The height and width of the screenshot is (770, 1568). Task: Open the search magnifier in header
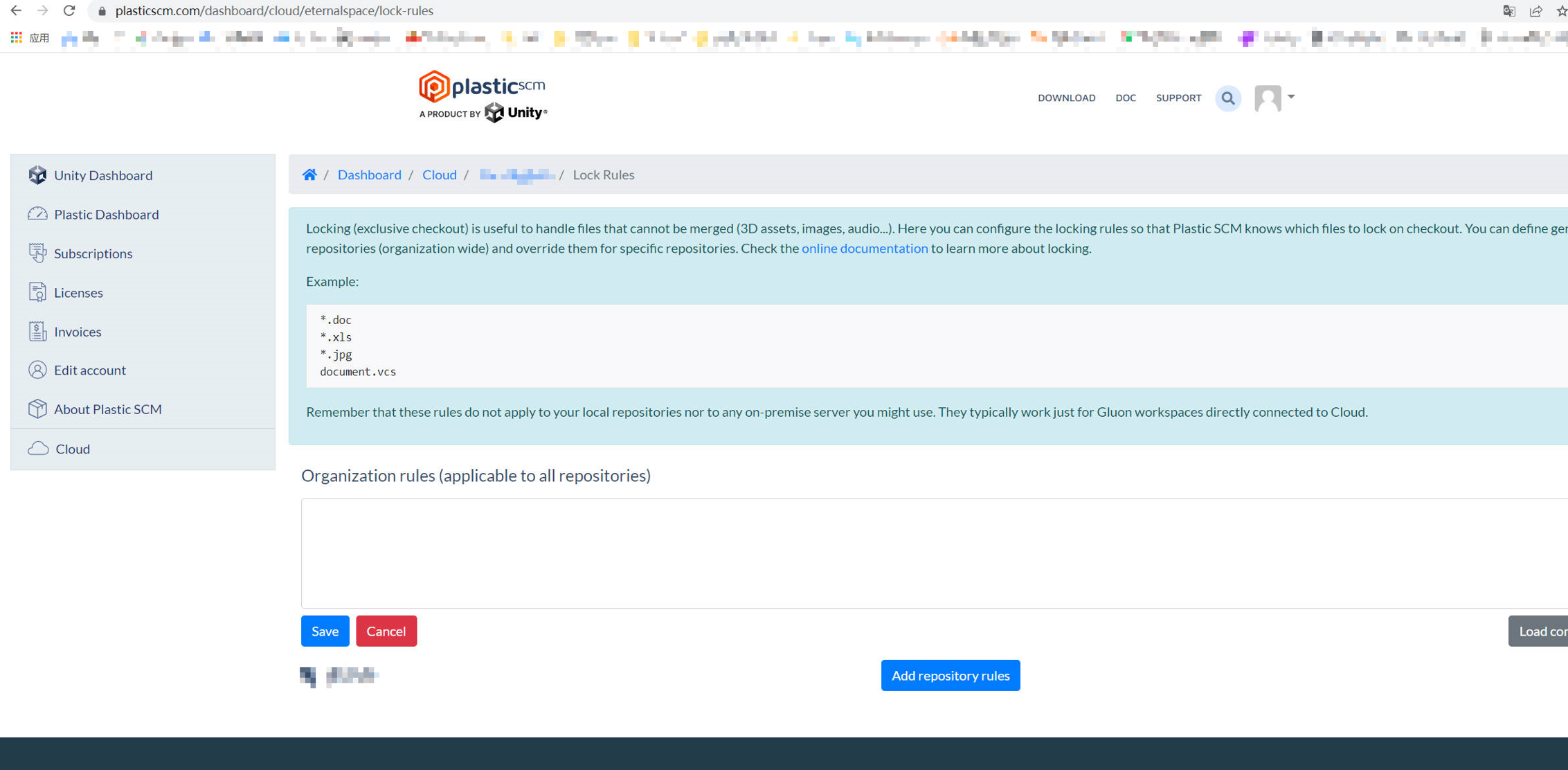(x=1228, y=98)
